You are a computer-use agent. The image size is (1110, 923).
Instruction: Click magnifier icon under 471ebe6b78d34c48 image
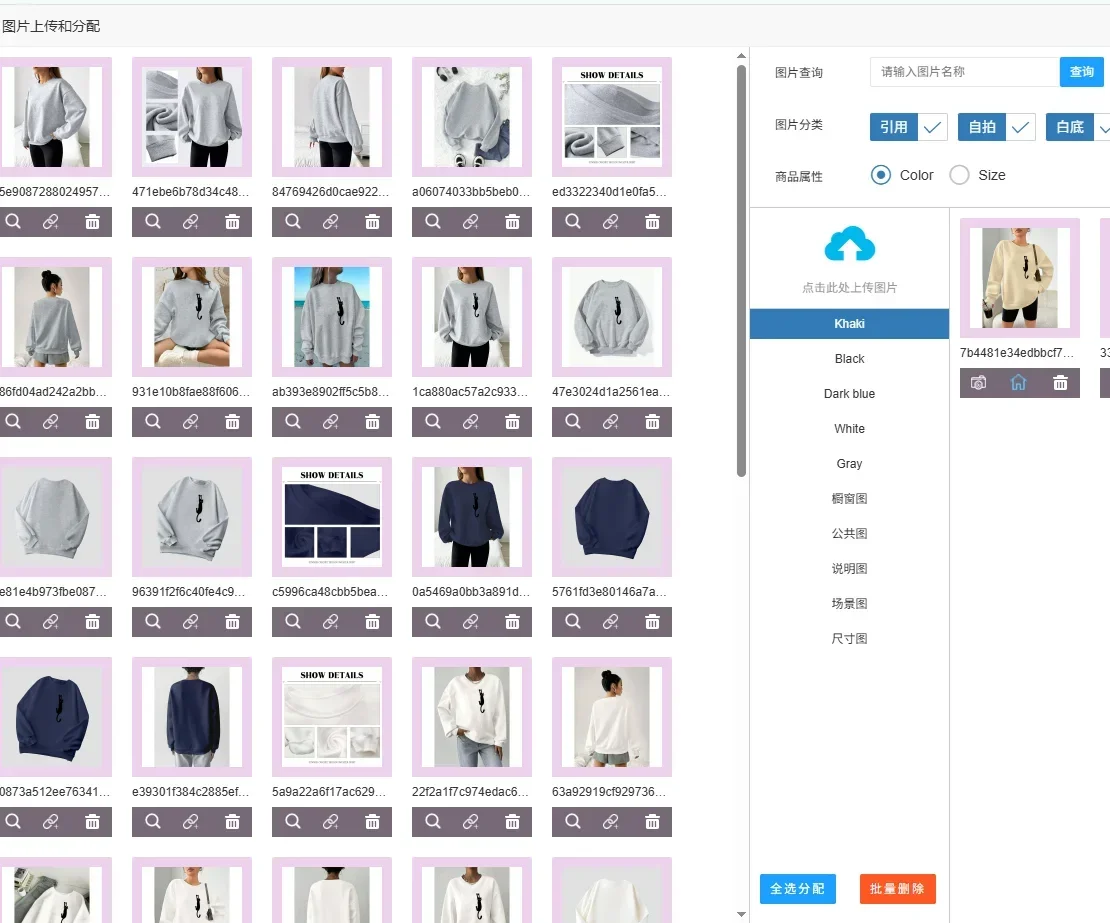coord(153,222)
